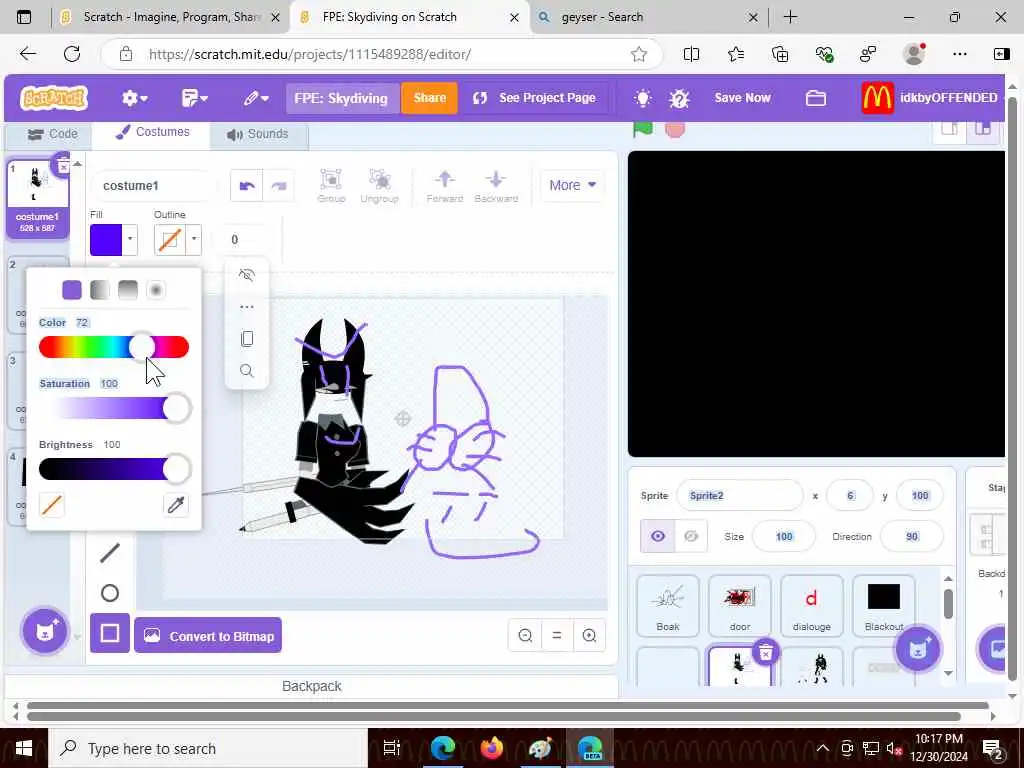Viewport: 1024px width, 768px height.
Task: Select the Line tool
Action: tap(110, 553)
